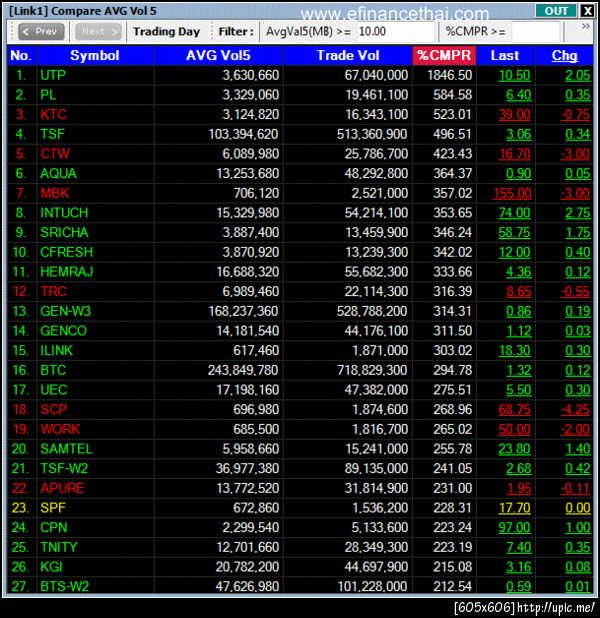Open UTP last price 10.50
600x618 pixels.
click(x=514, y=75)
